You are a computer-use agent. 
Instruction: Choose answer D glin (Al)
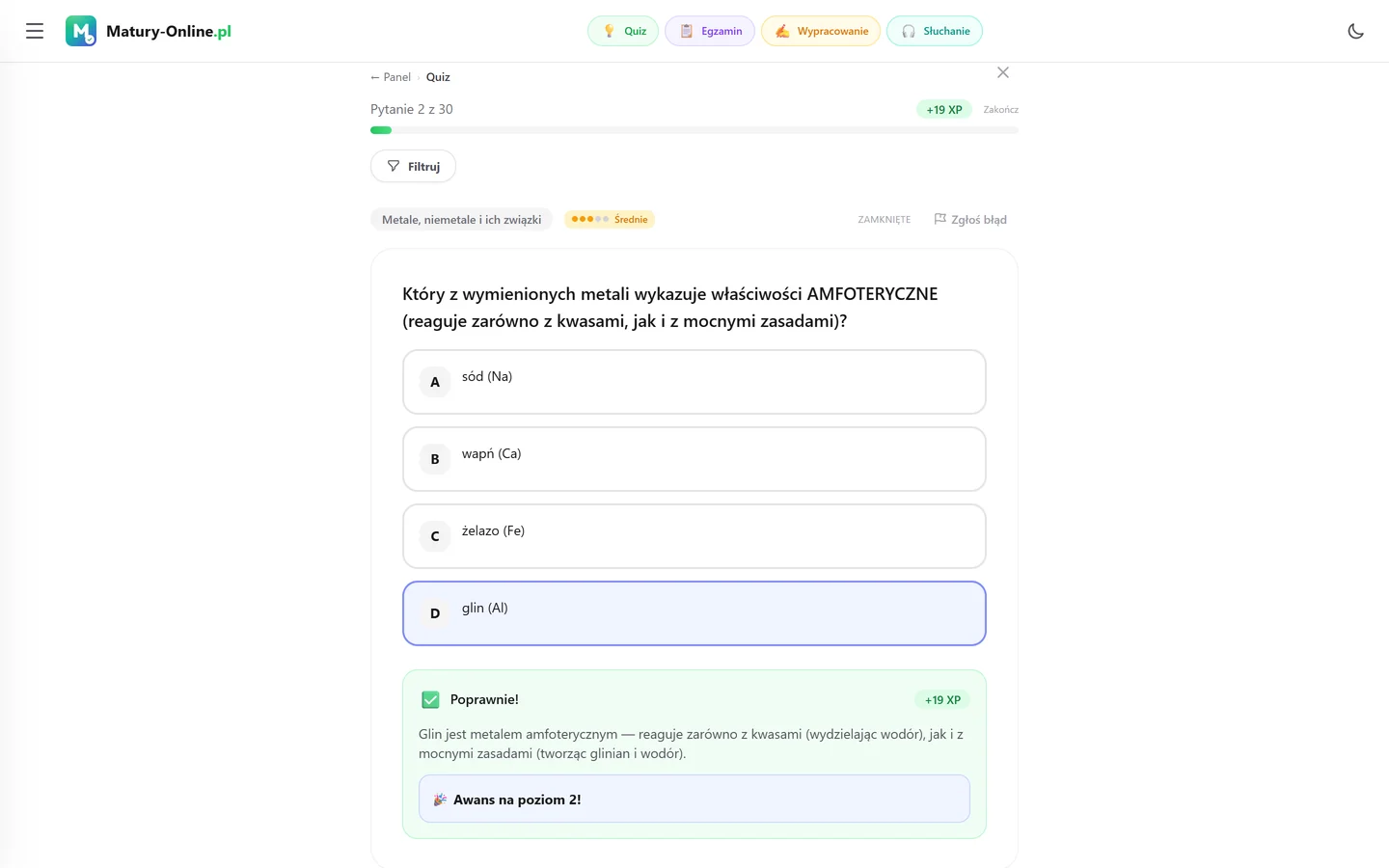coord(694,613)
